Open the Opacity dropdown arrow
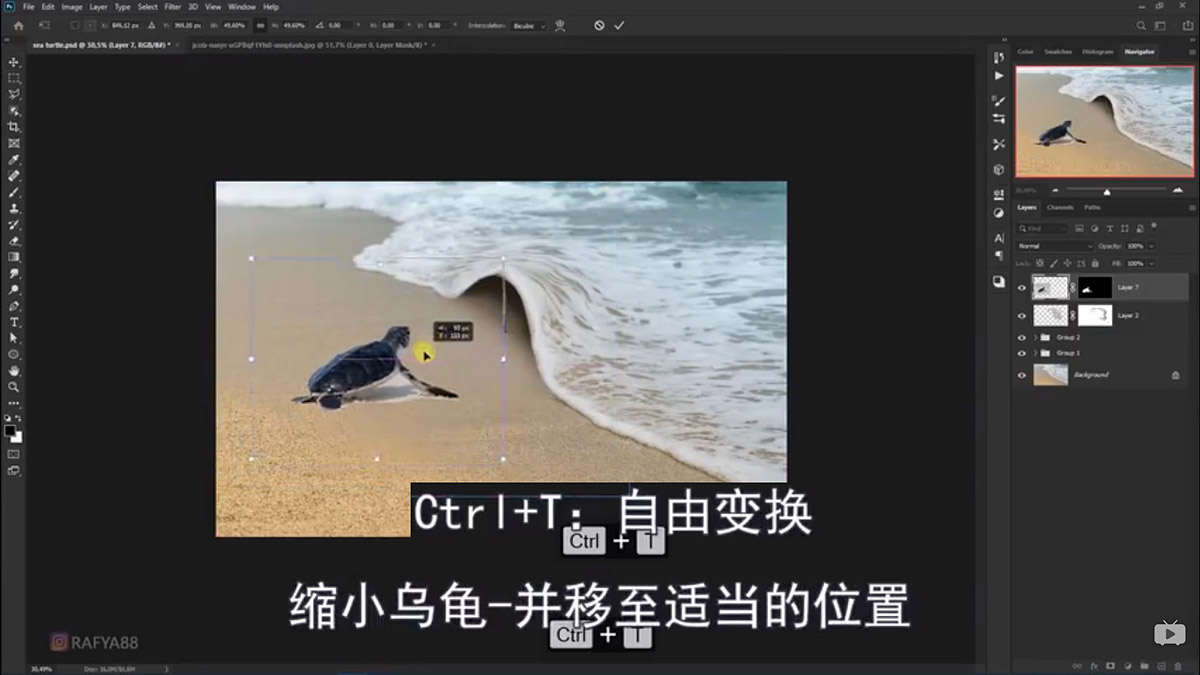1200x675 pixels. [x=1150, y=245]
